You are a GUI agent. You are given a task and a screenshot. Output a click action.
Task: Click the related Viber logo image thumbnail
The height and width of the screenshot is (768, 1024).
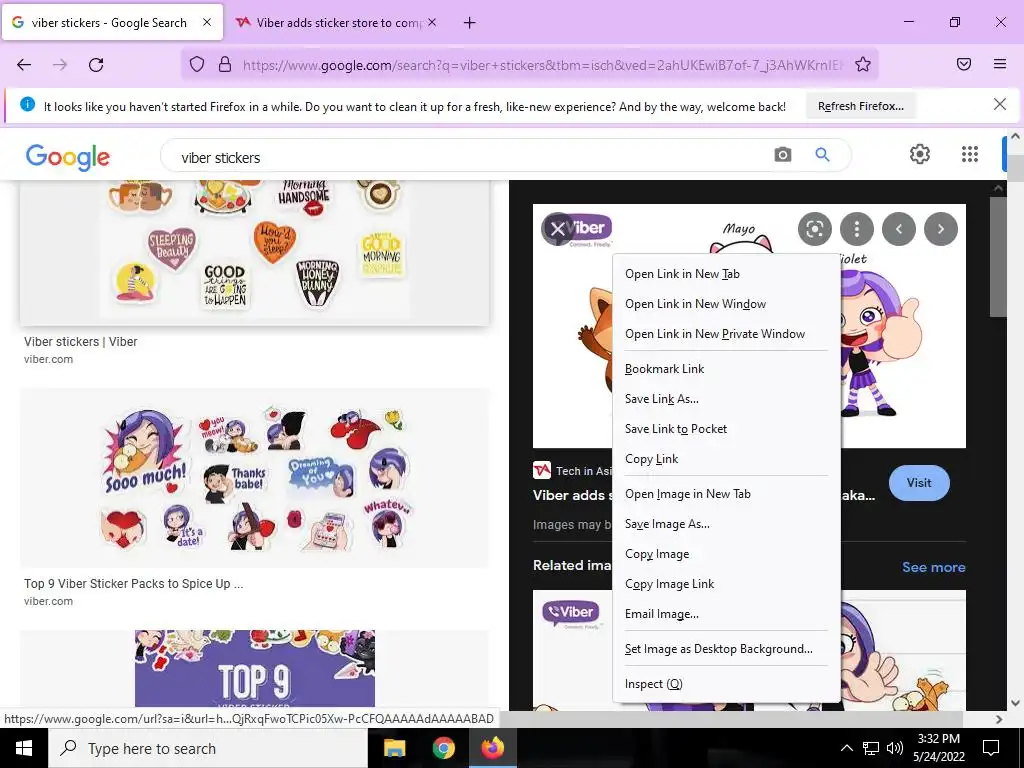point(573,650)
